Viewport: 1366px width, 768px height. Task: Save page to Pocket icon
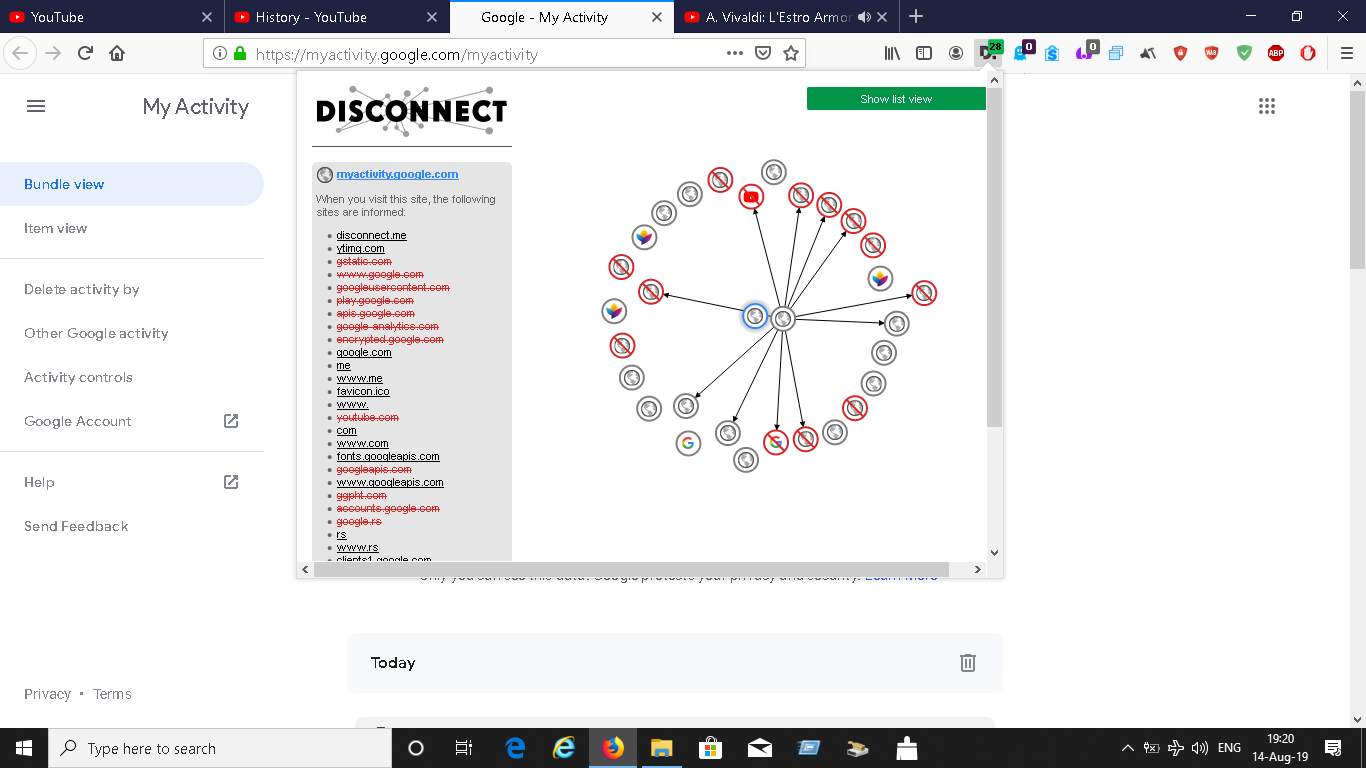coord(763,54)
